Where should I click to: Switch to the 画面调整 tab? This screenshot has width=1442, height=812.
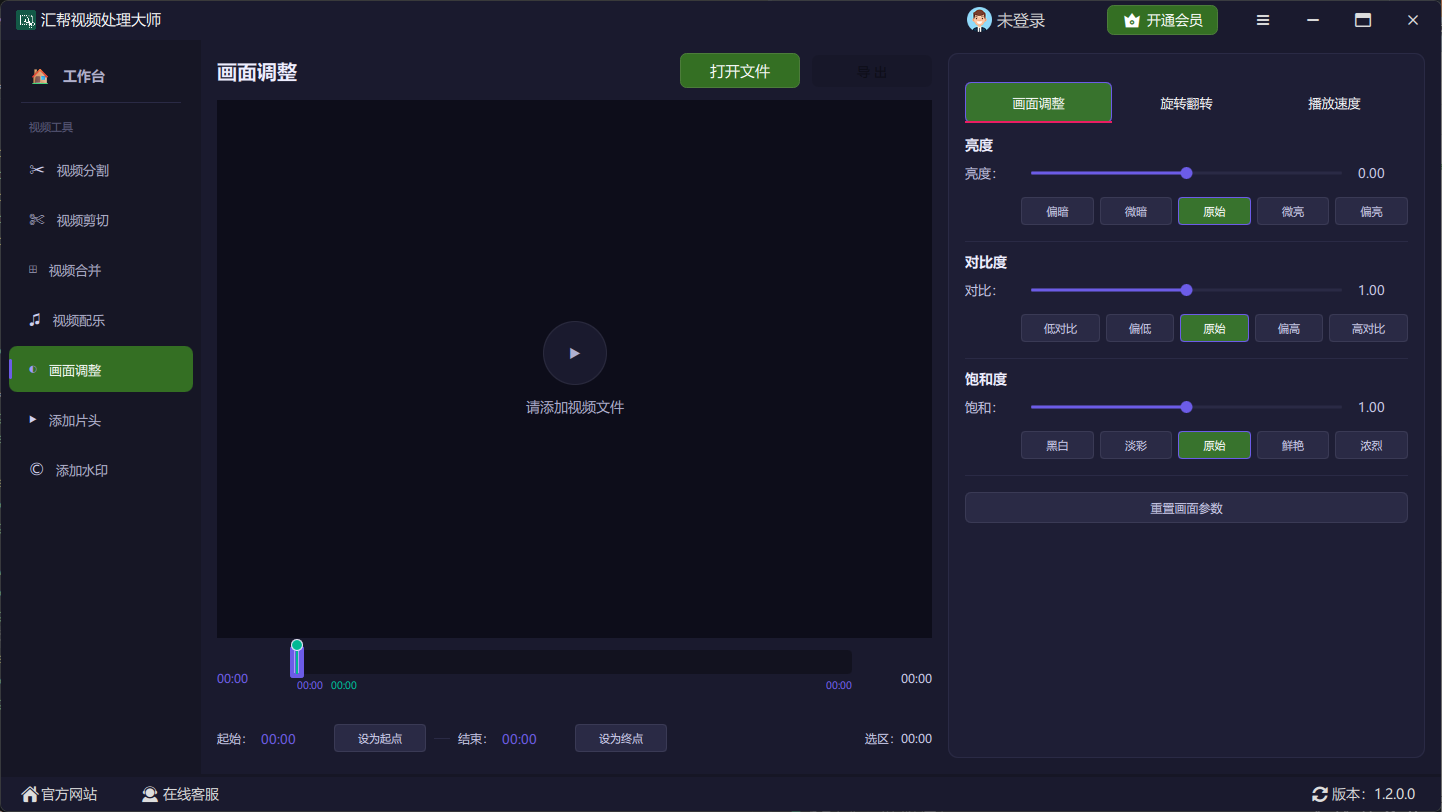coord(1038,103)
